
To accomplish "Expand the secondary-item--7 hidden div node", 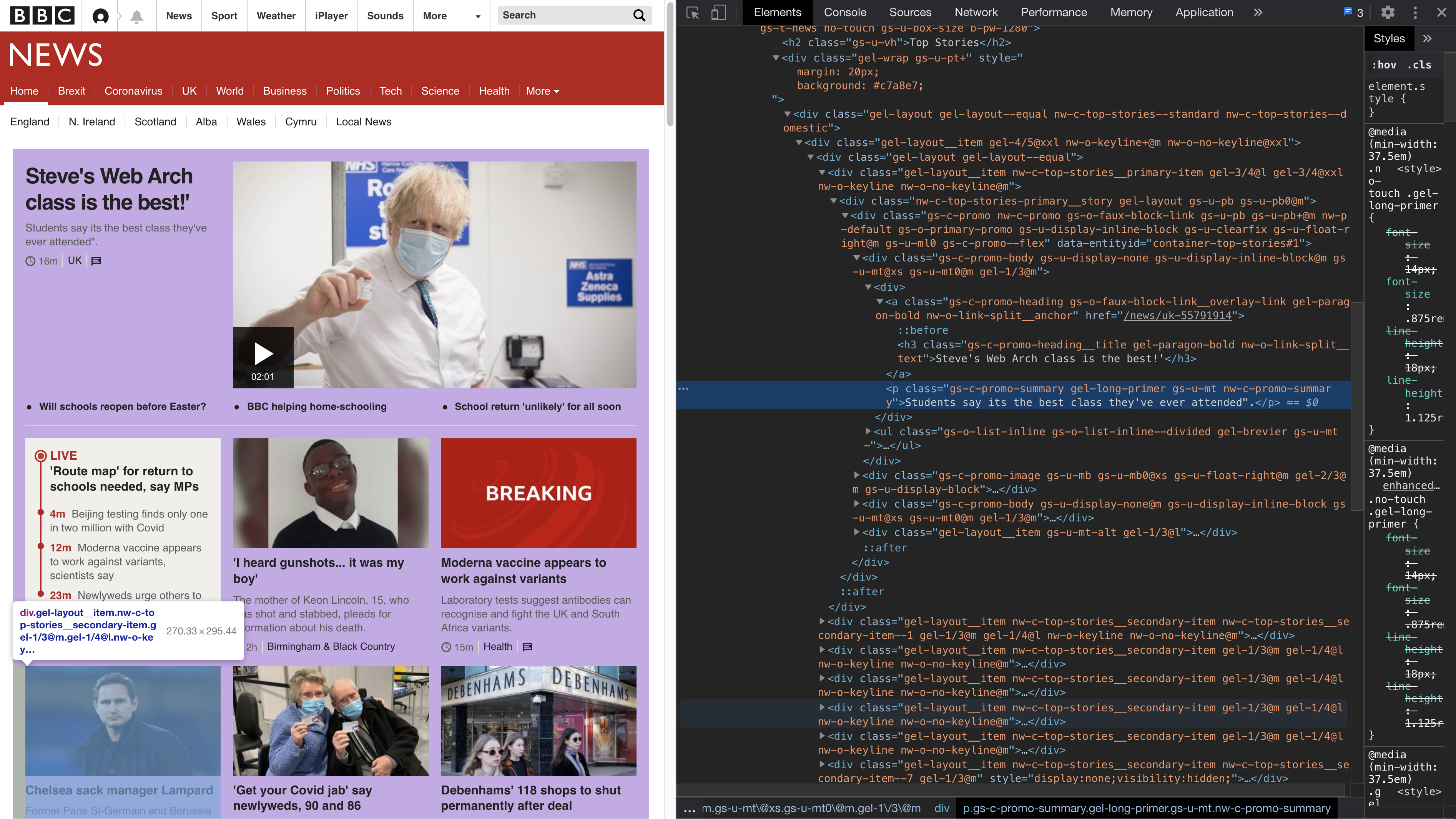I will click(822, 764).
